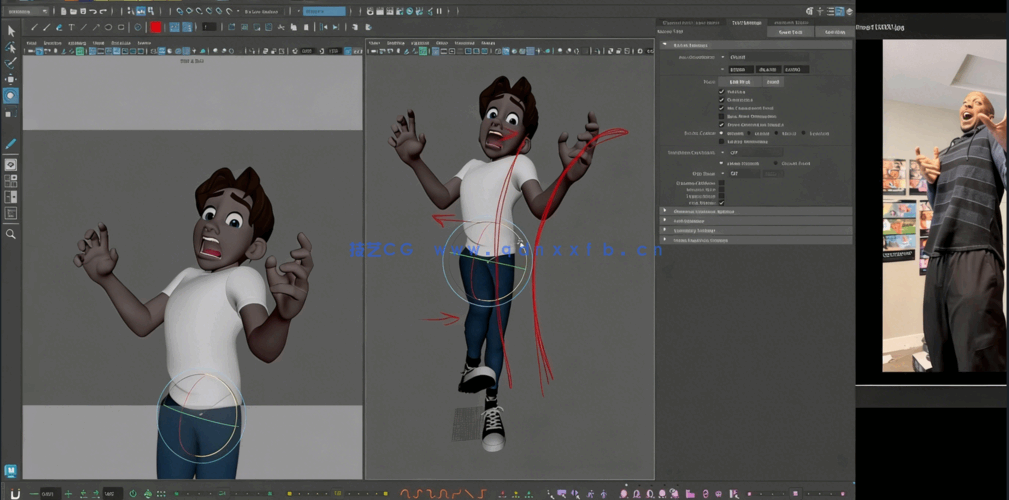Click the magnifying glass search icon
This screenshot has width=1009, height=500.
(11, 234)
